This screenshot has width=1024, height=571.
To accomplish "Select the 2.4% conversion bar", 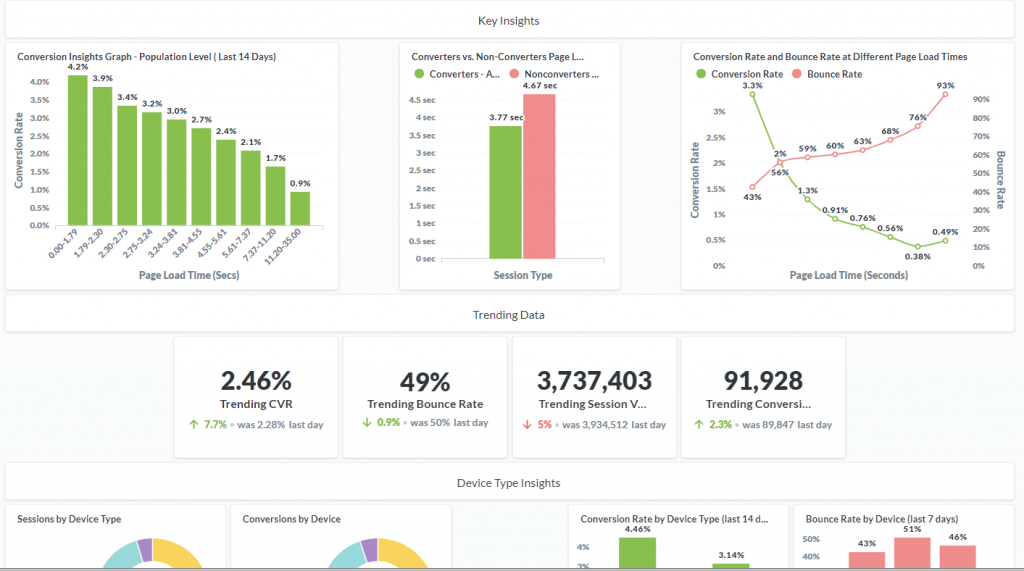I will (x=226, y=182).
